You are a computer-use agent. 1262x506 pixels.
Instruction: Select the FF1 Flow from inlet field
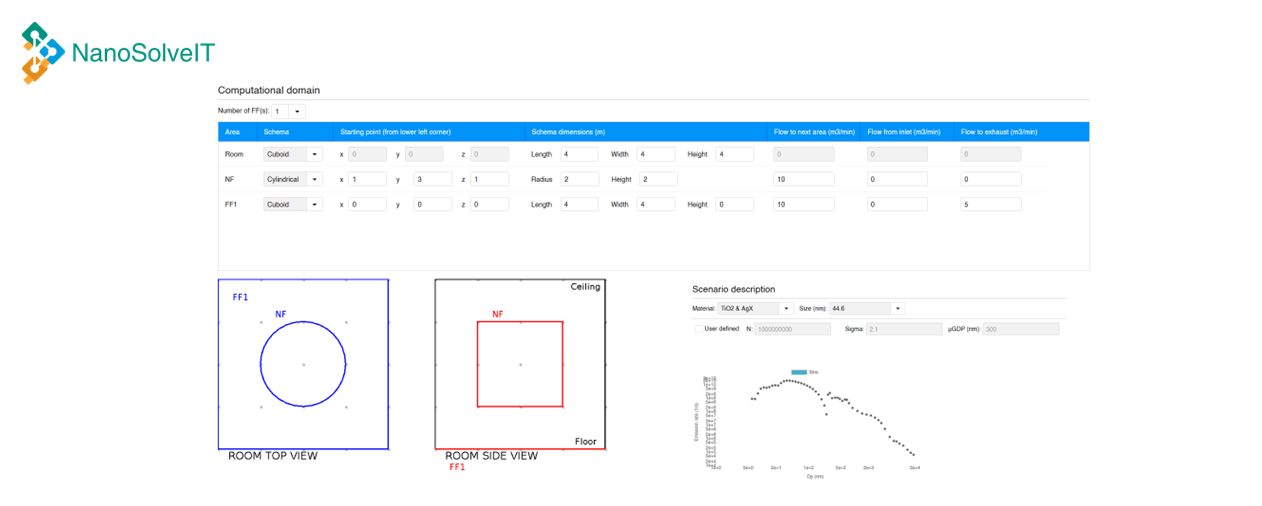[897, 205]
